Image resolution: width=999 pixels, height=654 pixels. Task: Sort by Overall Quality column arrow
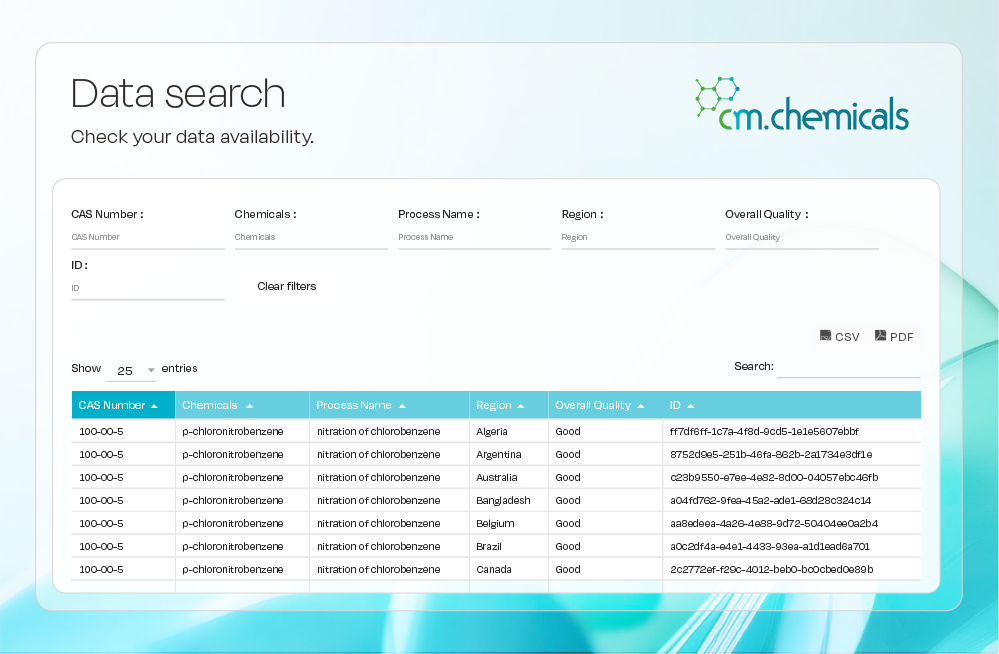point(641,406)
